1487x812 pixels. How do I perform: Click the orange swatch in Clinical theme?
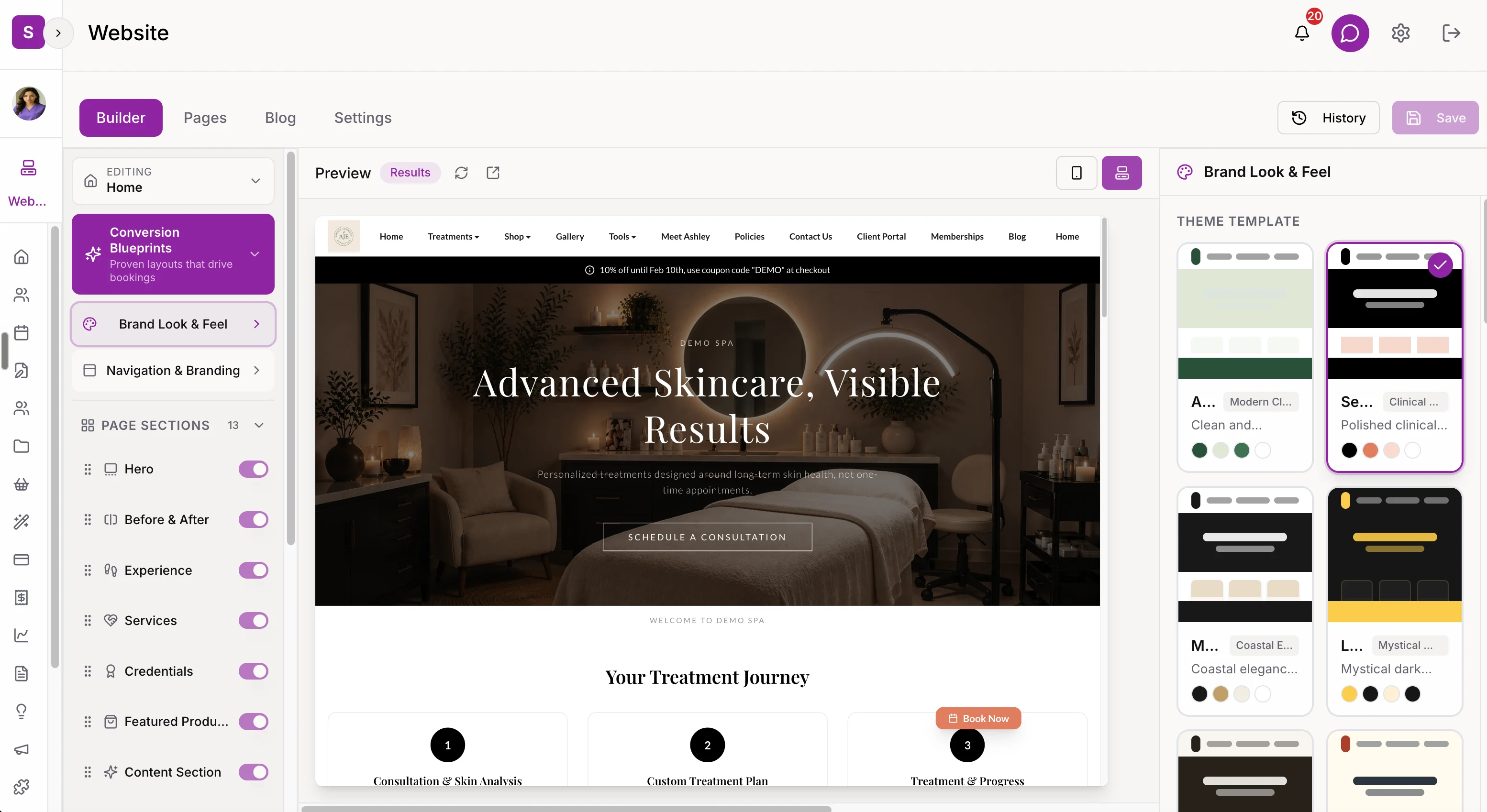point(1370,450)
